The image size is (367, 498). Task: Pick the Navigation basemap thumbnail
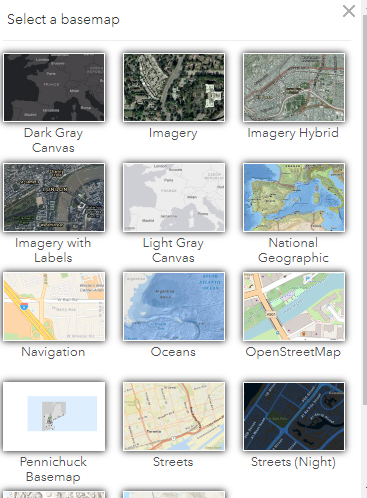point(54,306)
